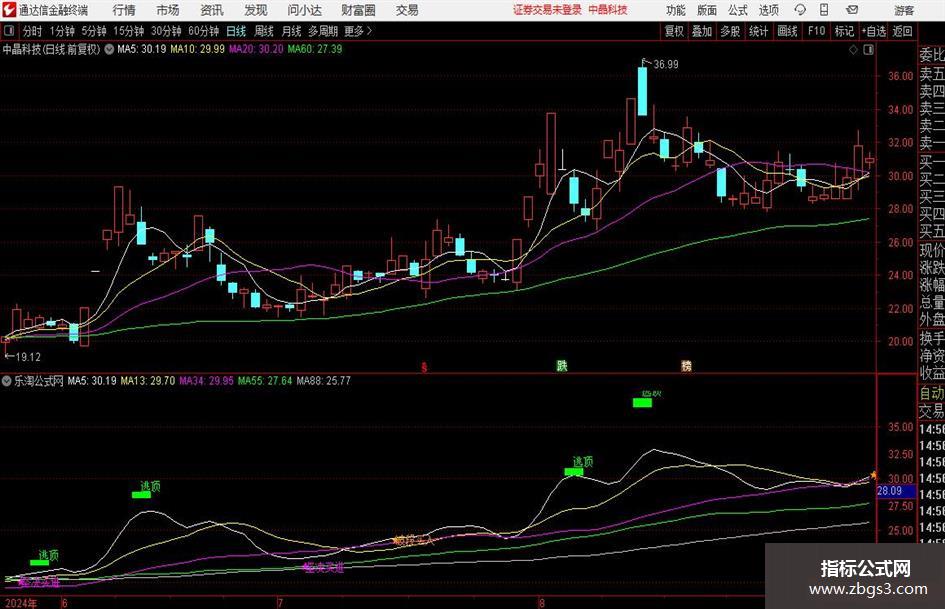Click the 游客 user label
This screenshot has height=609, width=945.
(903, 10)
